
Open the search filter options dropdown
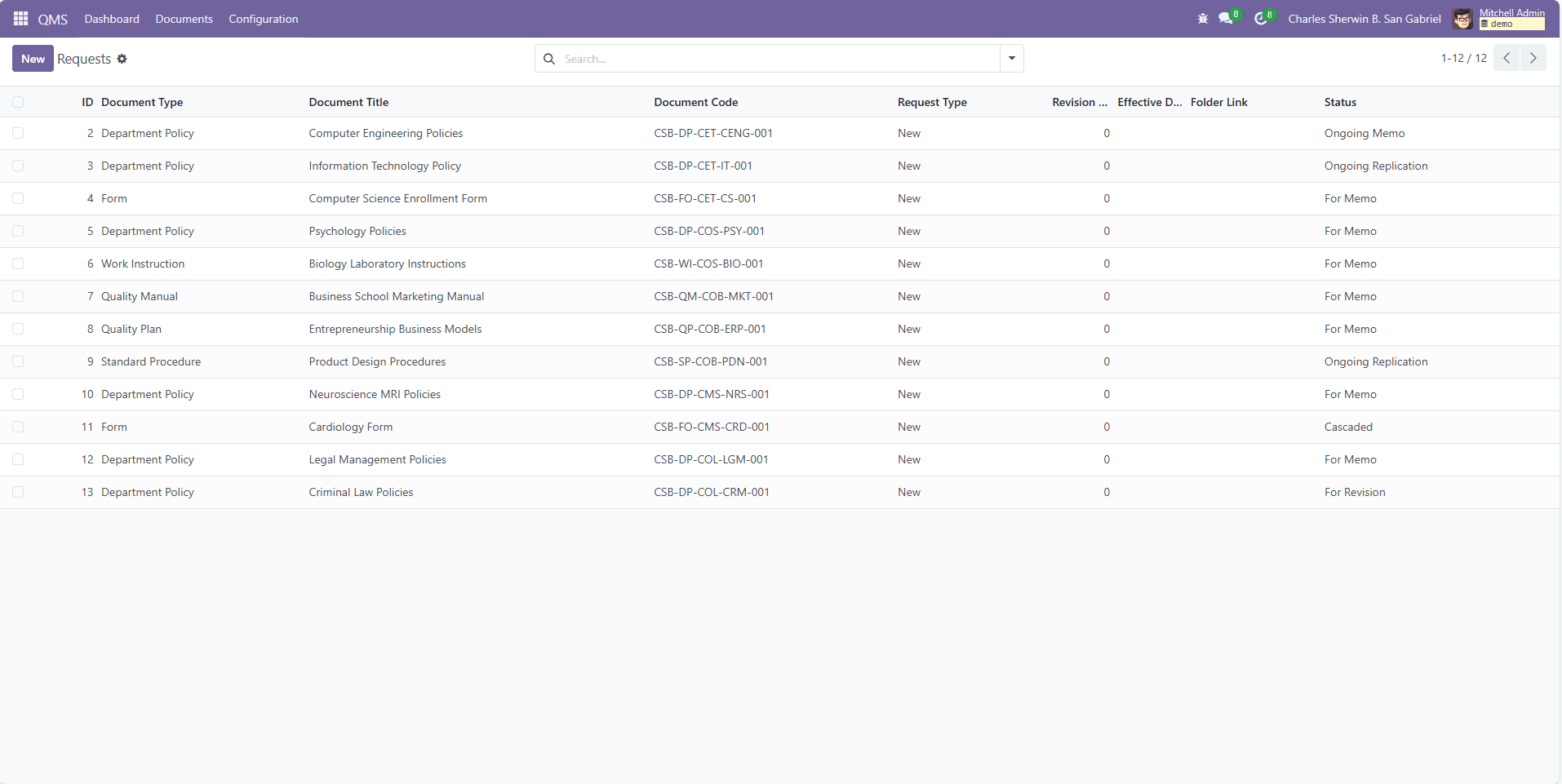(x=1012, y=59)
